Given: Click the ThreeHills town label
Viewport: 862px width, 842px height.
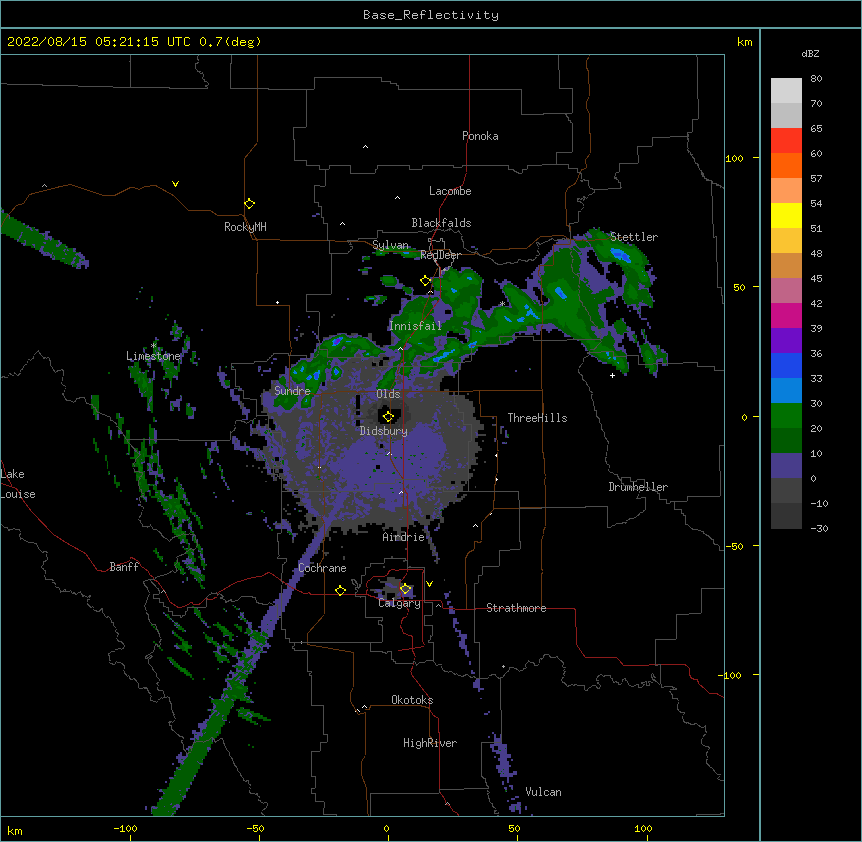Looking at the screenshot, I should [x=537, y=418].
